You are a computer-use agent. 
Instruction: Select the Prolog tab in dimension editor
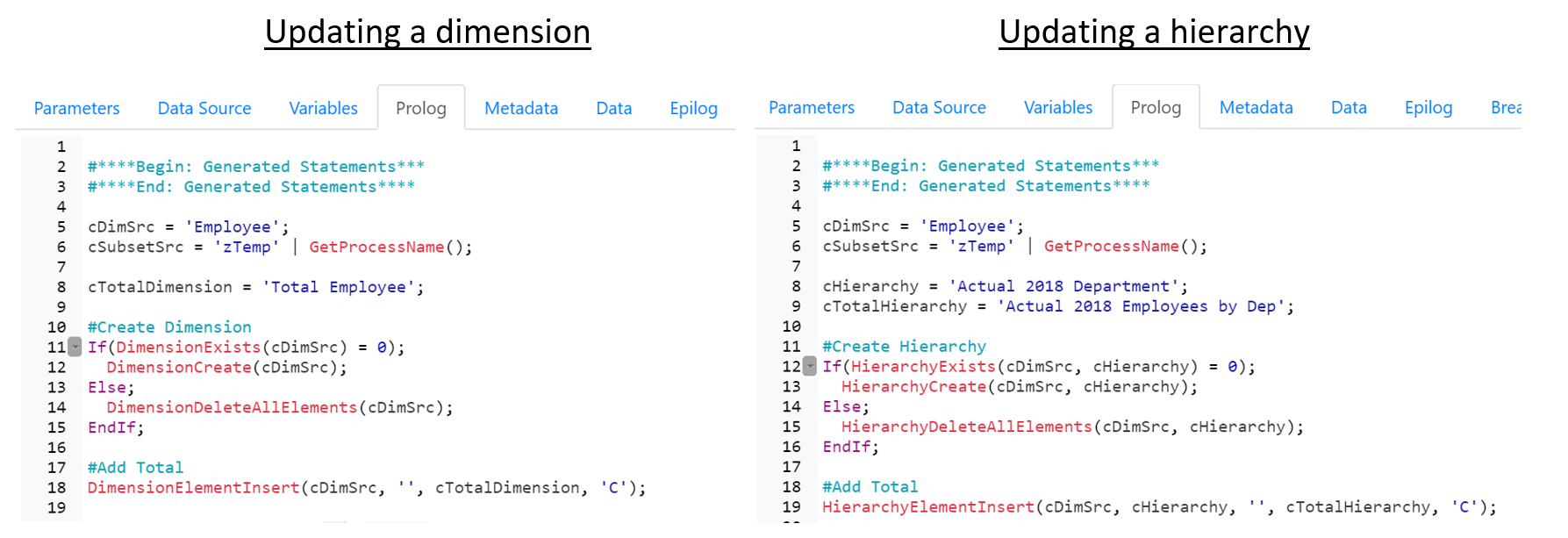coord(420,108)
